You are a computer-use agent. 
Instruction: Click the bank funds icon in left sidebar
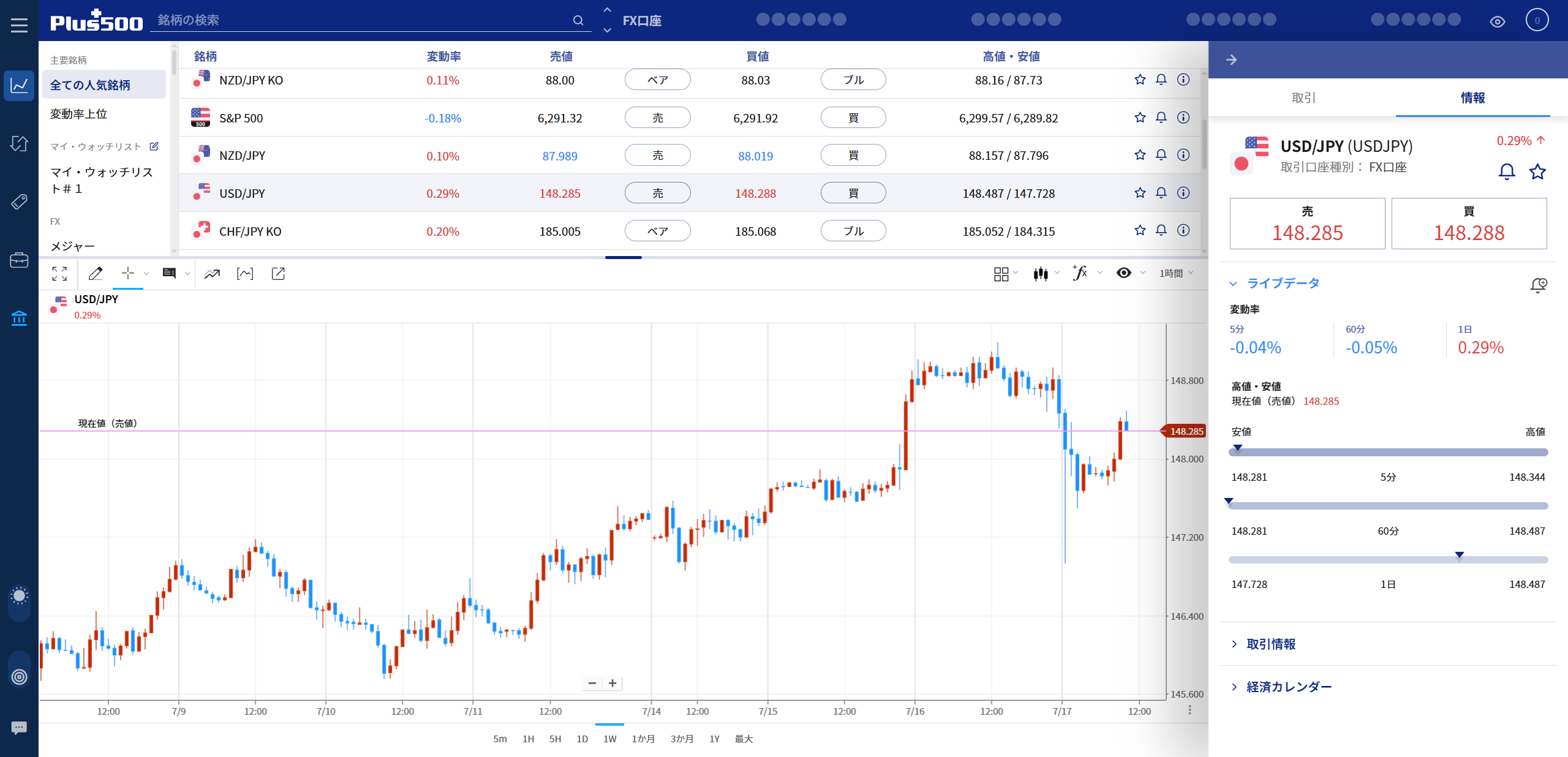coord(19,318)
